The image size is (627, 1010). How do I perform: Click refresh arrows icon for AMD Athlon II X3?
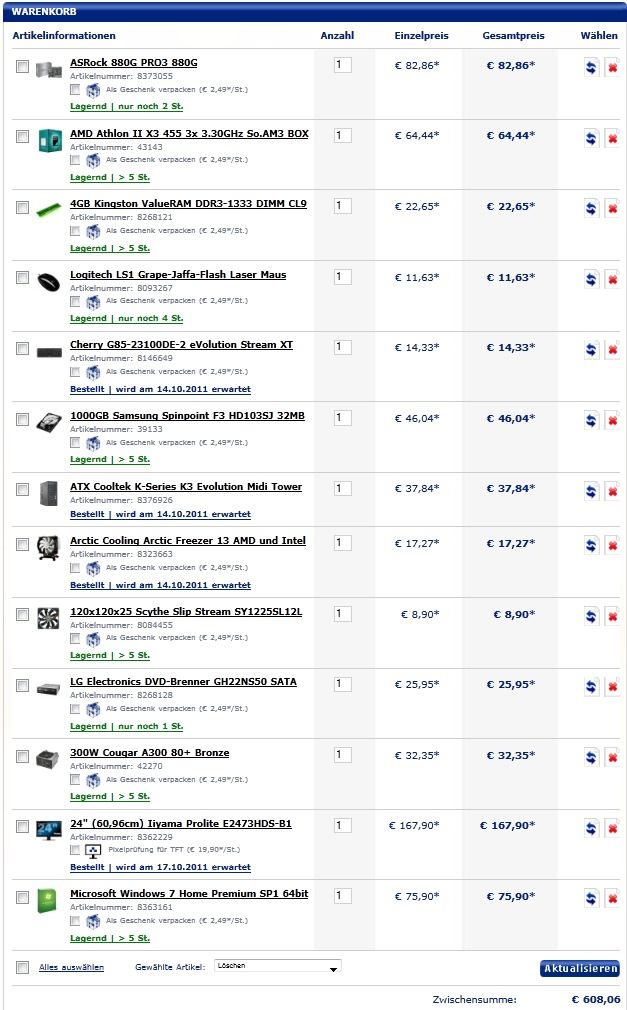pos(591,138)
